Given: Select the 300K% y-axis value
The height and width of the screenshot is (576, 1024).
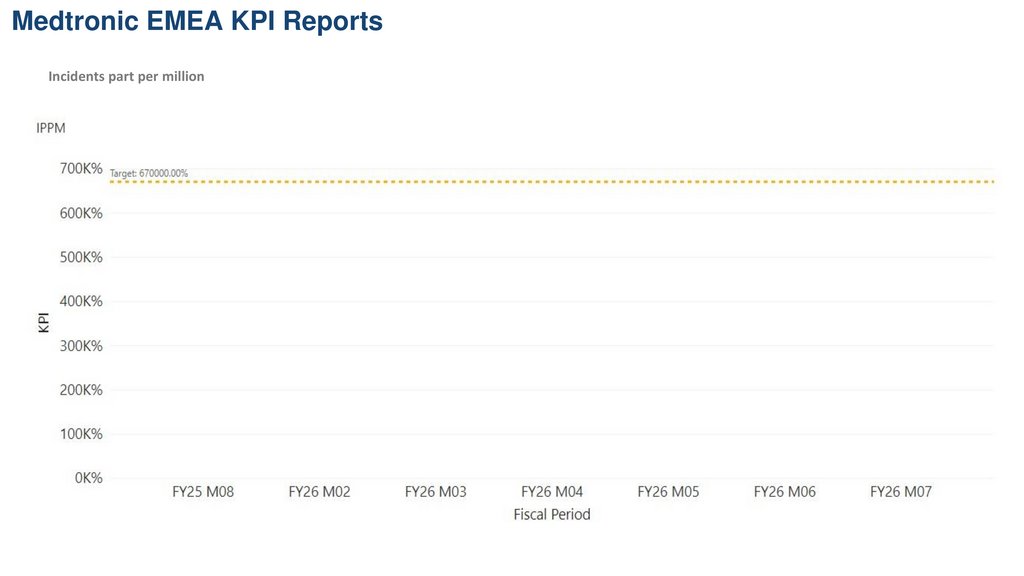Looking at the screenshot, I should point(81,345).
